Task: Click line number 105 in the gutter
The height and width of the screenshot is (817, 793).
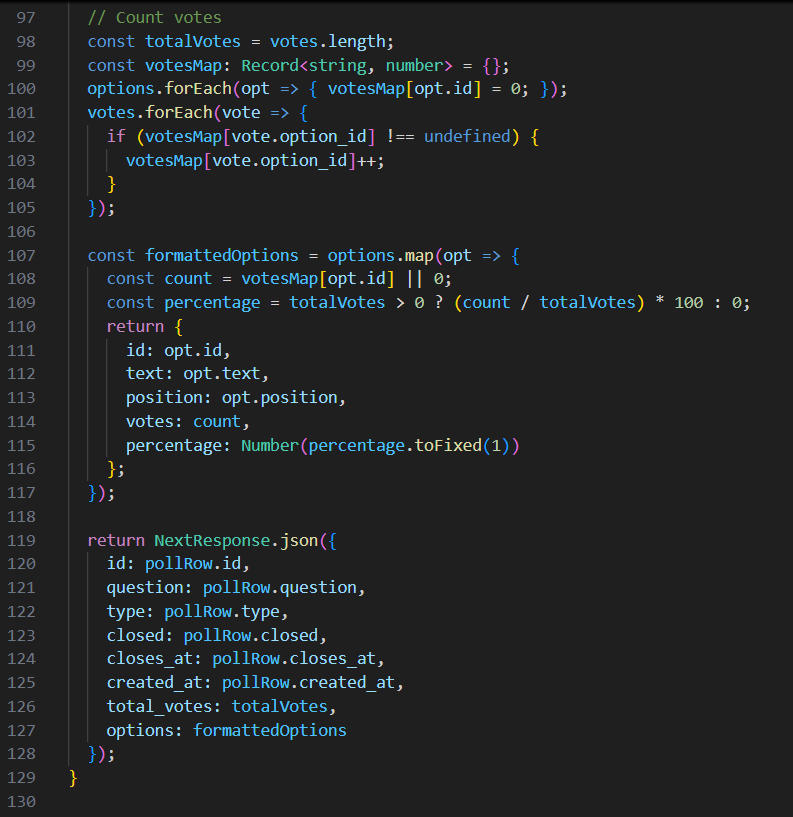Action: [21, 208]
